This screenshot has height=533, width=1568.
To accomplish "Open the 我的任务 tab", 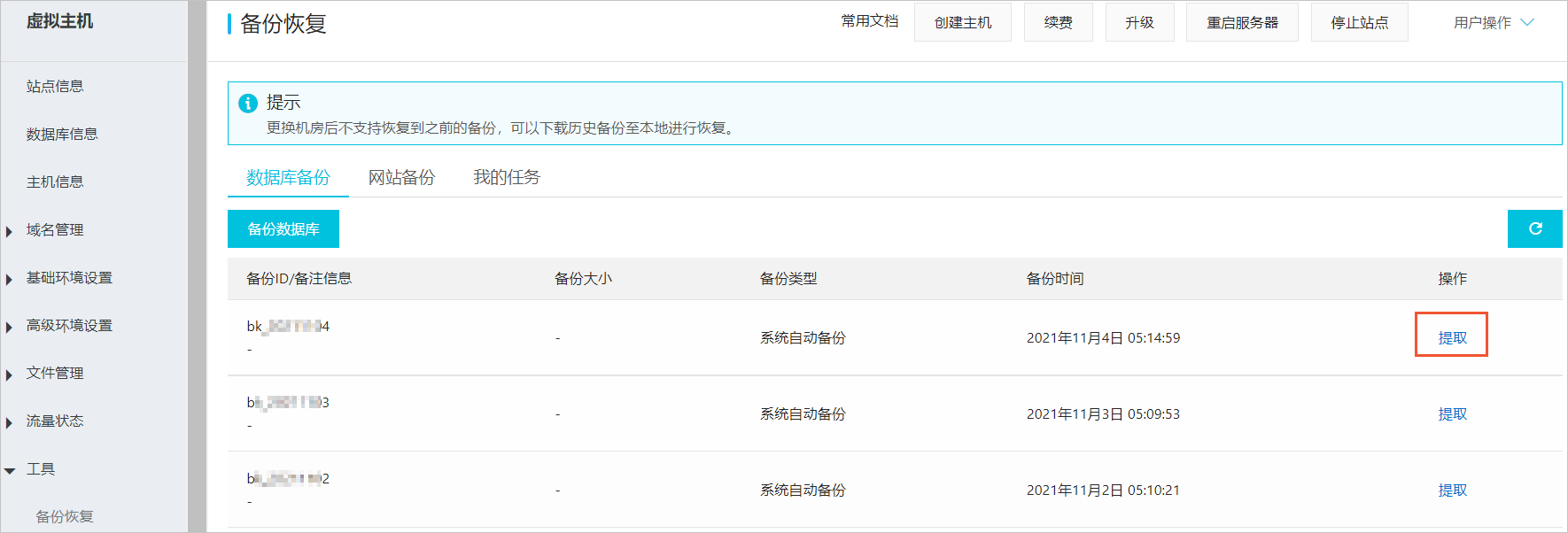I will (507, 177).
